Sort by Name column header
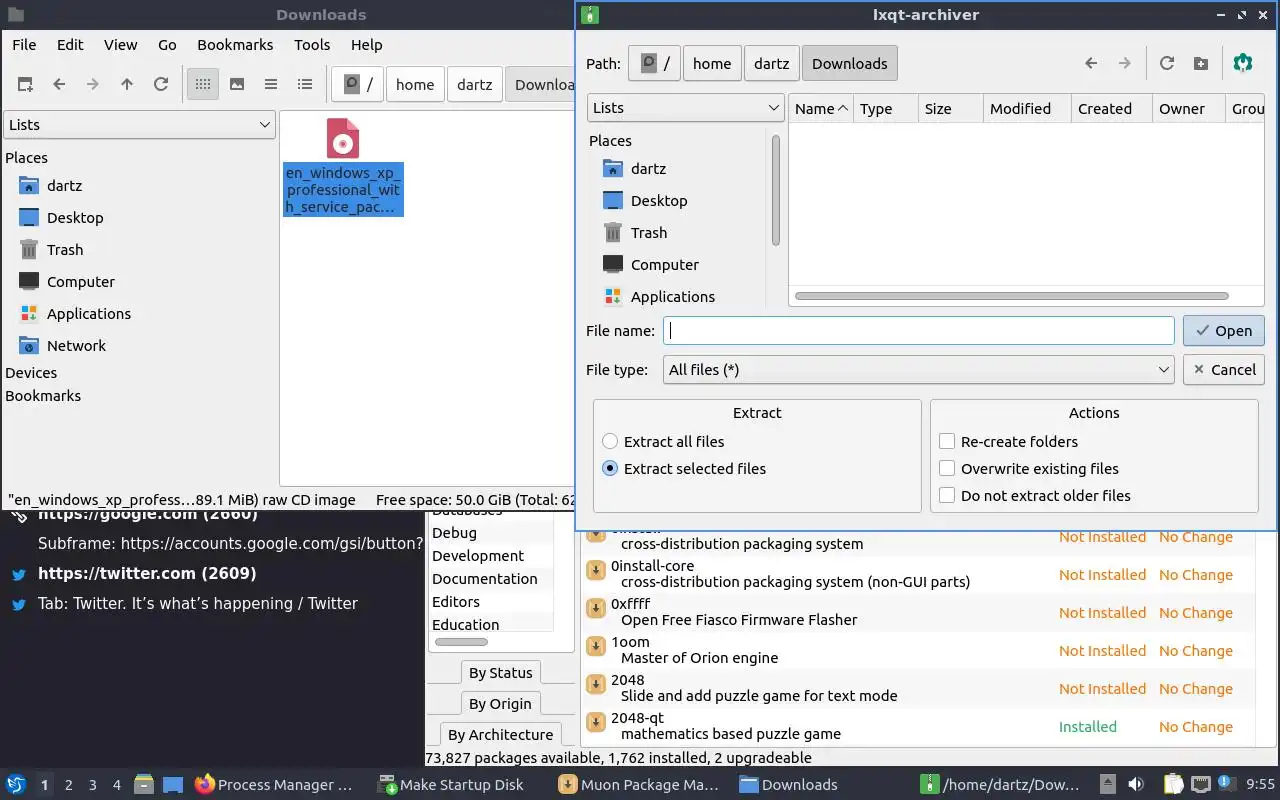Image resolution: width=1280 pixels, height=800 pixels. (821, 108)
